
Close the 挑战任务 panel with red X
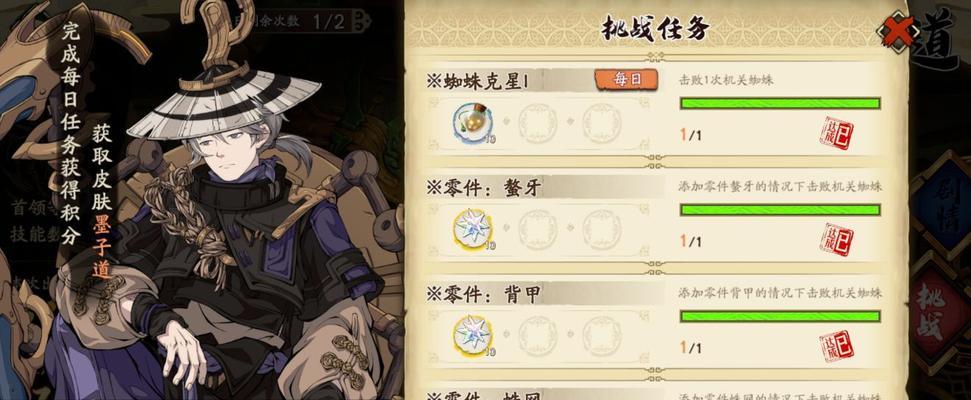click(x=898, y=30)
